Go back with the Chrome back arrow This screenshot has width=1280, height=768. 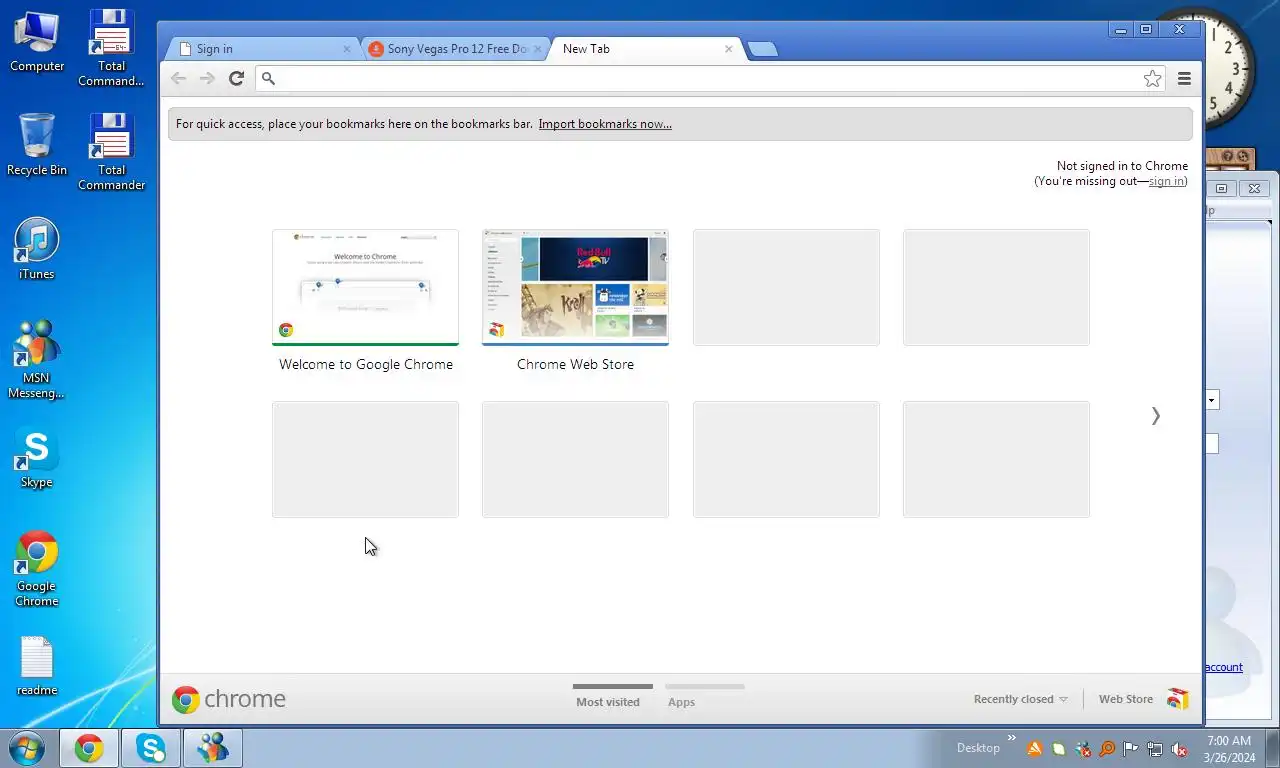(x=178, y=78)
